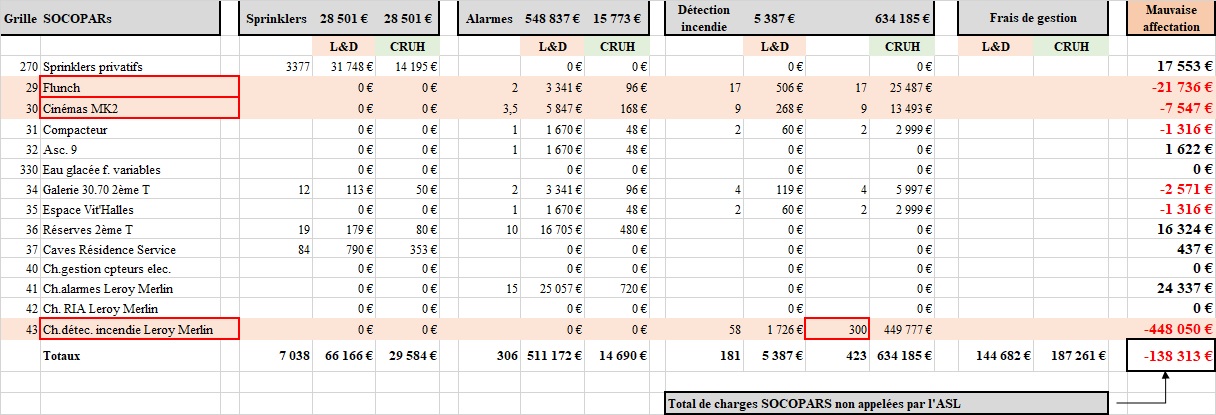Click the 14 195 € cell

[408, 67]
